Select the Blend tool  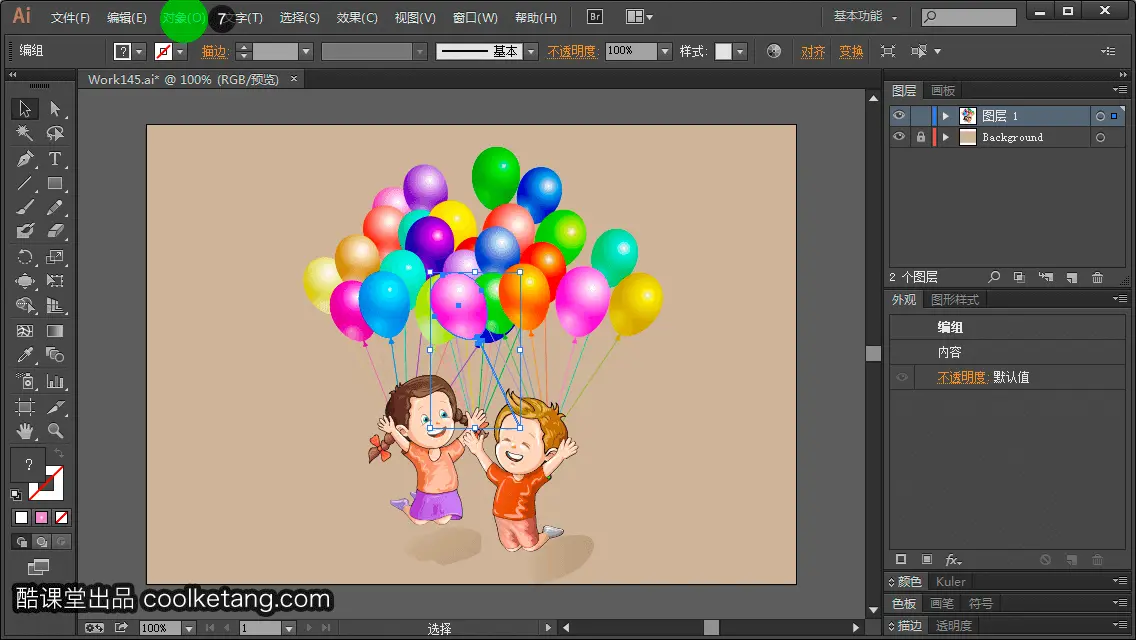55,355
